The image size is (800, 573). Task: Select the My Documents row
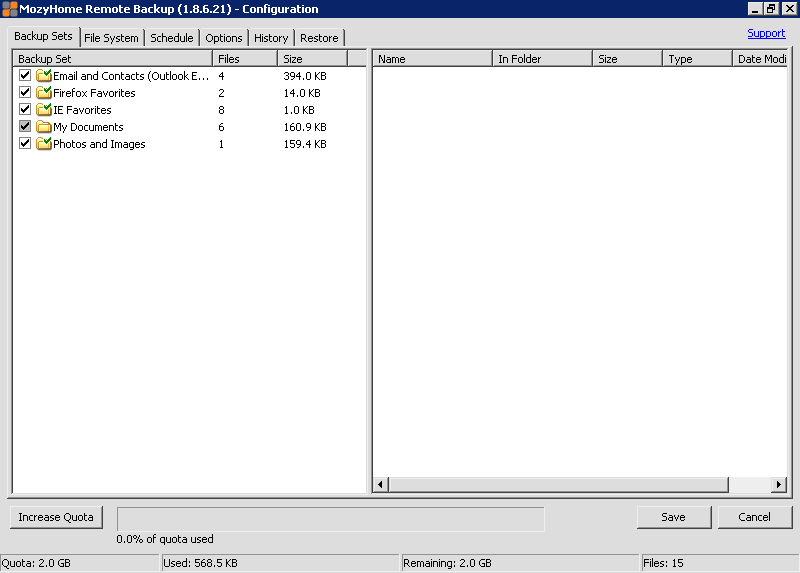(189, 127)
